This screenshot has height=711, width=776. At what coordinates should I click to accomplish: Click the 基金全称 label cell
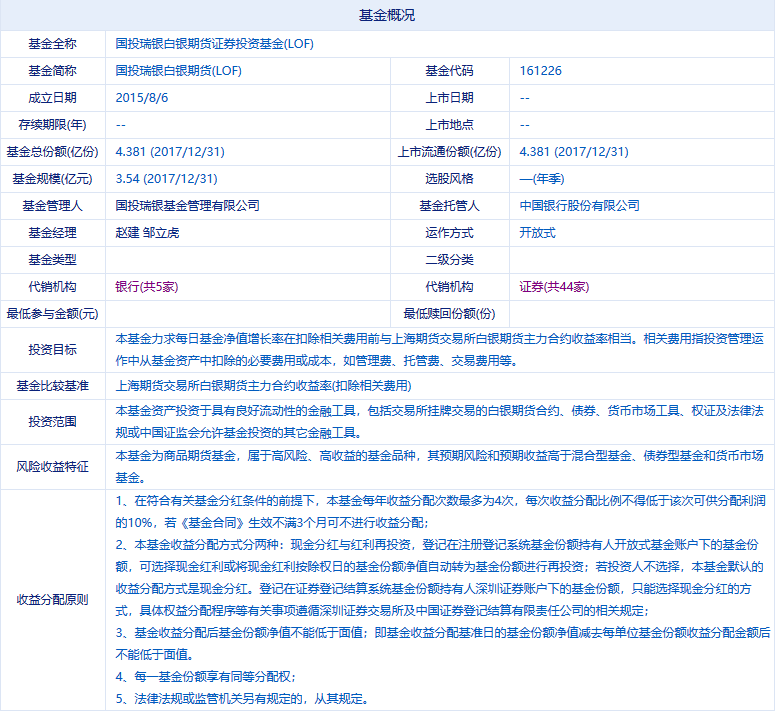coord(52,44)
